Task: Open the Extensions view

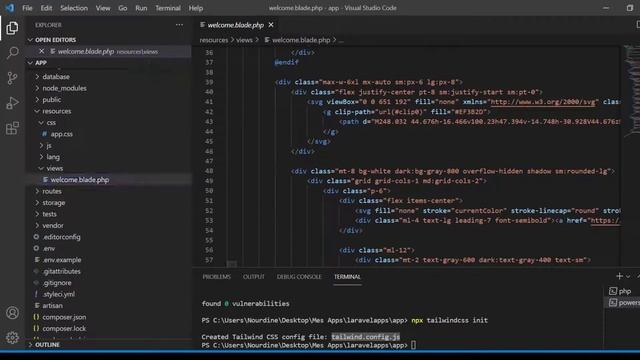Action: click(12, 128)
